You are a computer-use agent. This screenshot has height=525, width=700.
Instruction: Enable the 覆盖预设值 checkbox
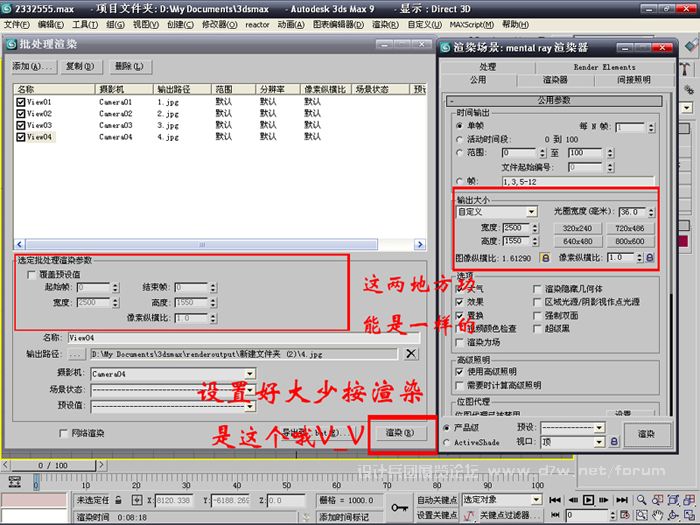(x=31, y=275)
